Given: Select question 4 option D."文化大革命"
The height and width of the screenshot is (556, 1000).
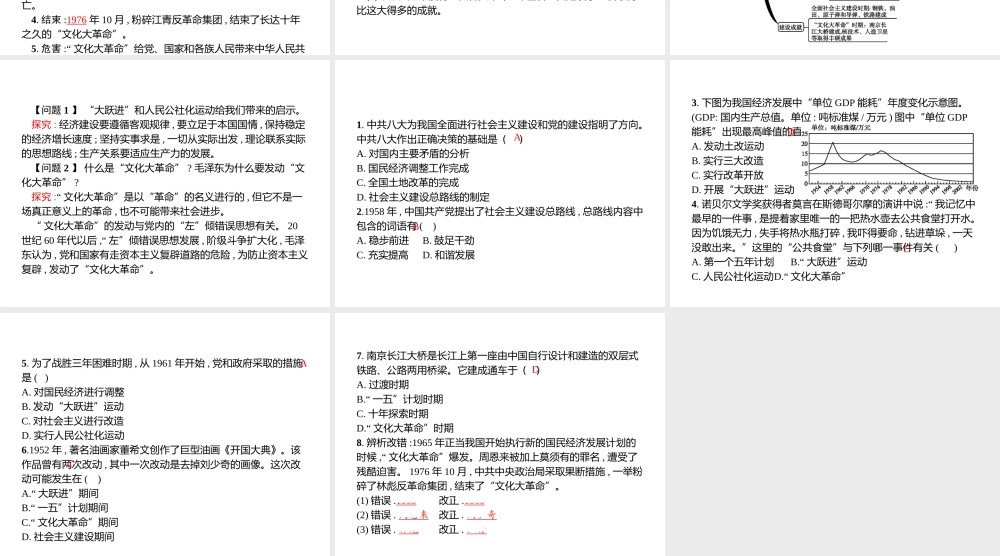Looking at the screenshot, I should (810, 277).
